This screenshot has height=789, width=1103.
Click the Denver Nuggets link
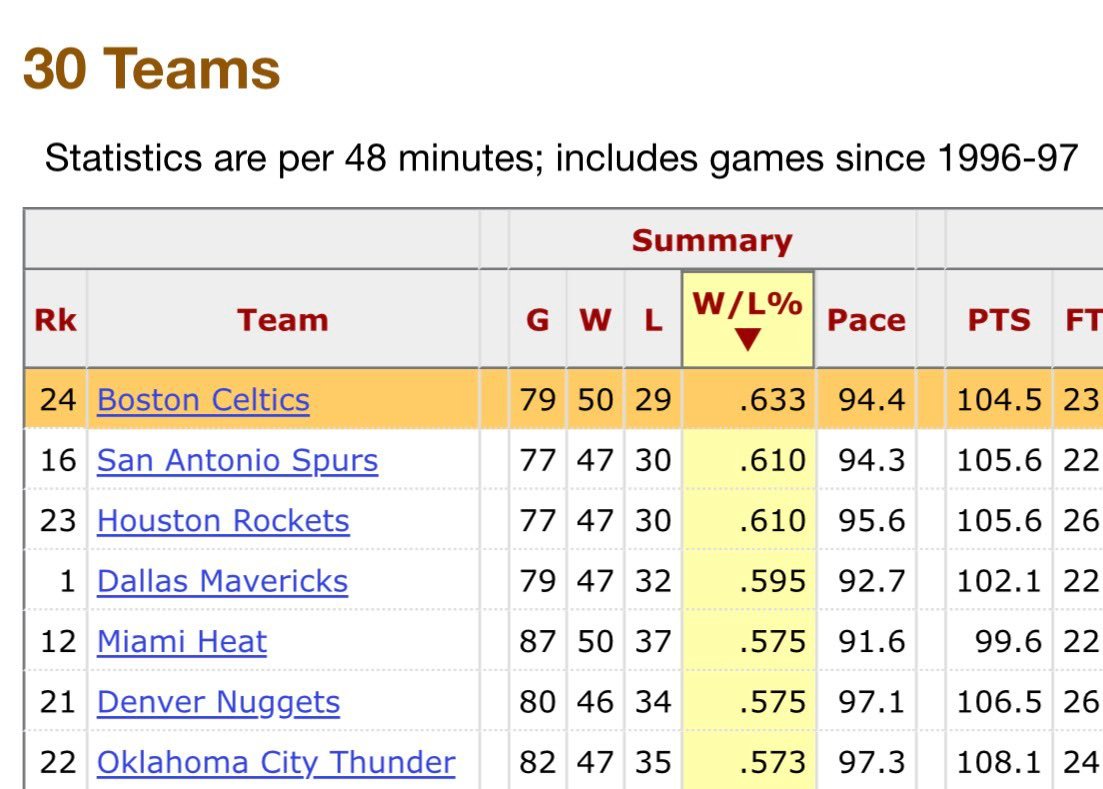tap(218, 702)
